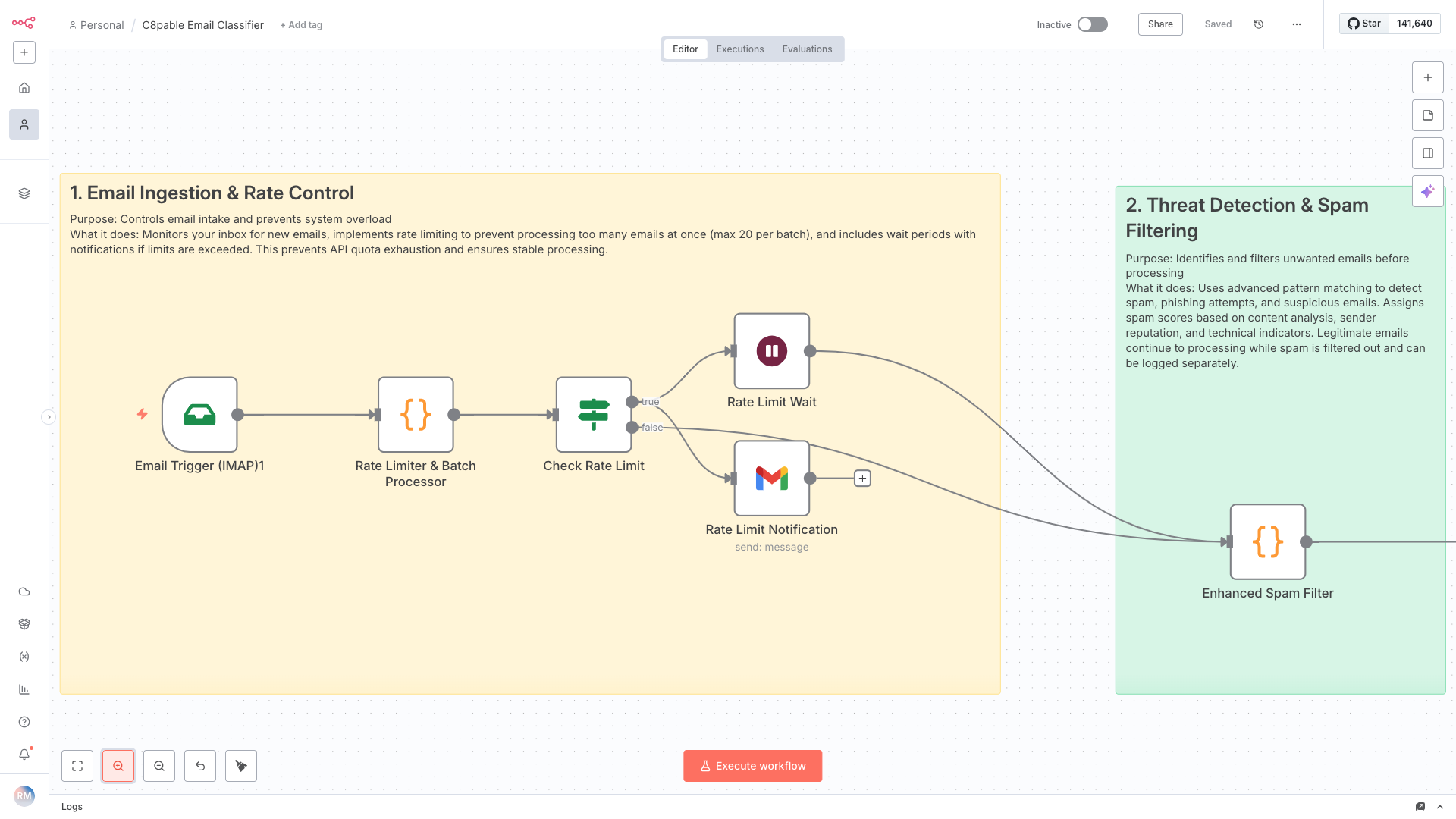Click the false output of Check Rate Limit
The image size is (1456, 819).
click(632, 428)
